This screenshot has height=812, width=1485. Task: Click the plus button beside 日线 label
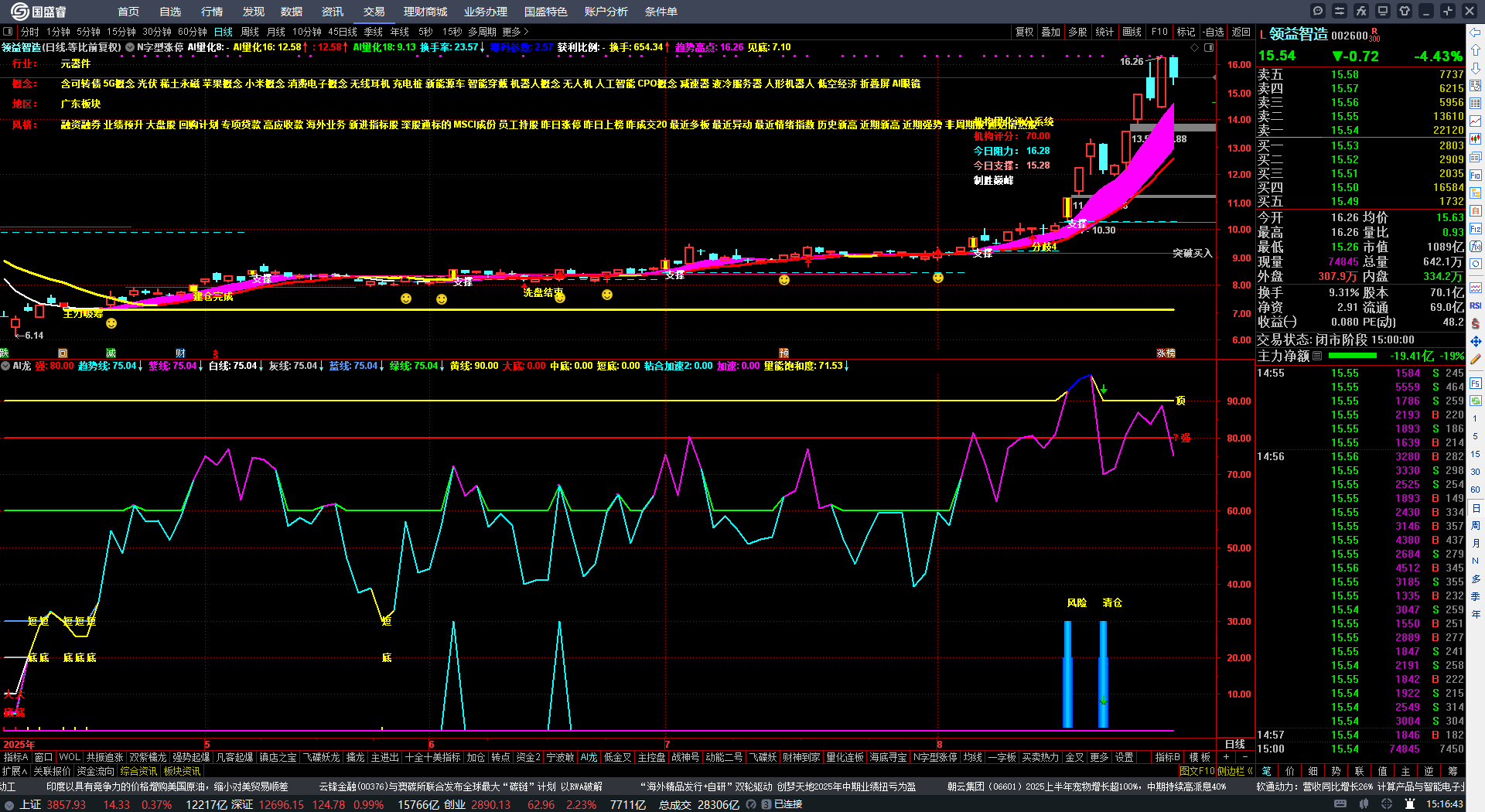[1227, 757]
